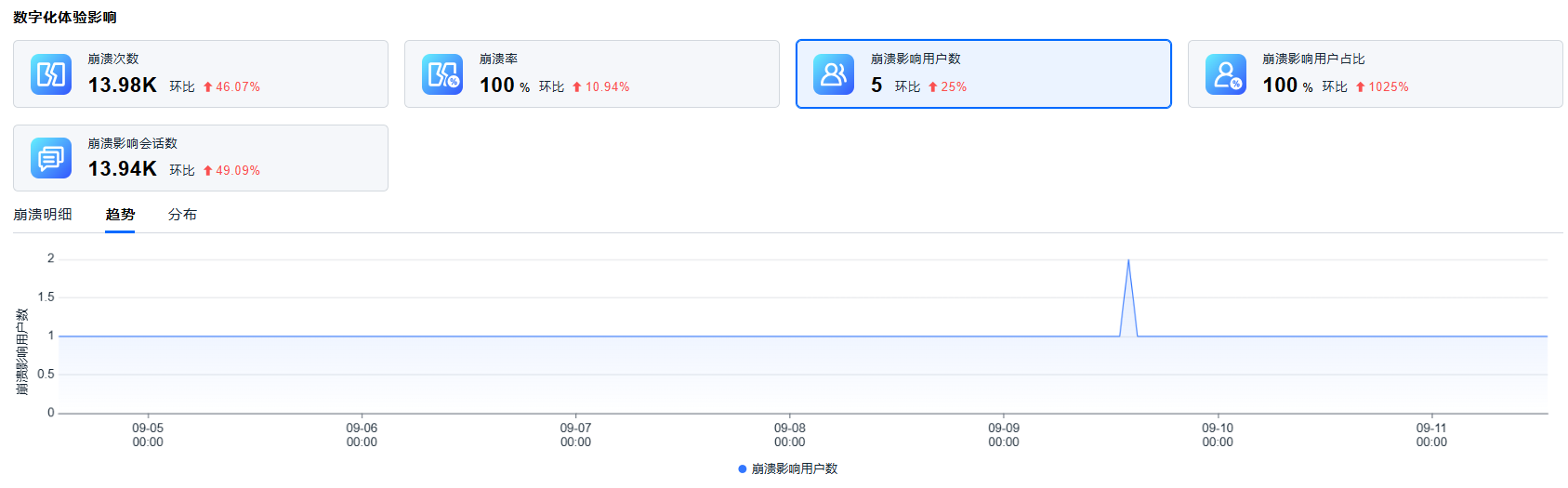Toggle the 崩溃影响用户数 legend series

tap(788, 468)
